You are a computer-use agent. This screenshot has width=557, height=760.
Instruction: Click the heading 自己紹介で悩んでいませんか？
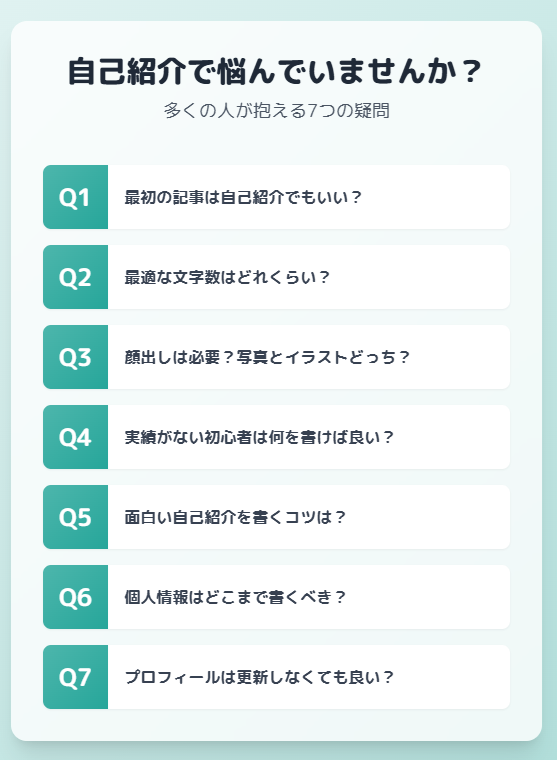275,71
